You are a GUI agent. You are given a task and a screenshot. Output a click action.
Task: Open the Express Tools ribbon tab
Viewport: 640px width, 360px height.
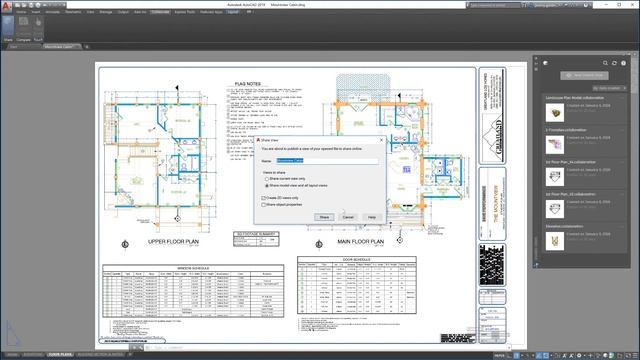point(184,12)
